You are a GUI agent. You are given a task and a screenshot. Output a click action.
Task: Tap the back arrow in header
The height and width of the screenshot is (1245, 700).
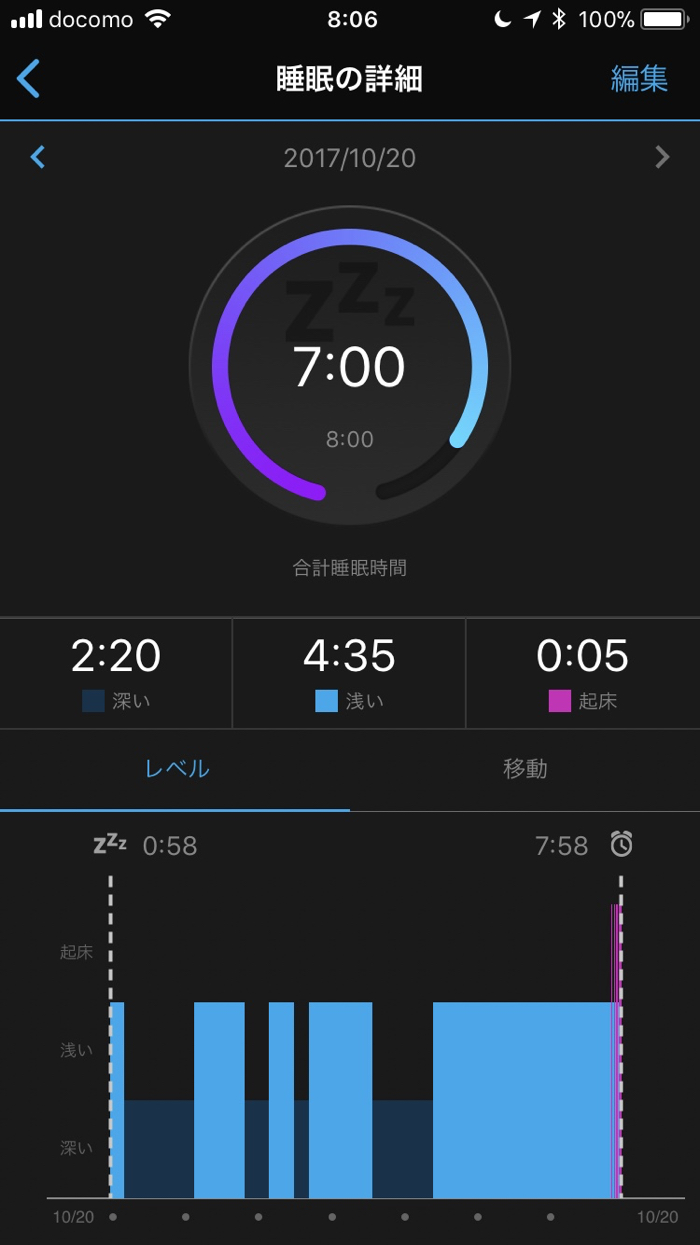(x=28, y=78)
